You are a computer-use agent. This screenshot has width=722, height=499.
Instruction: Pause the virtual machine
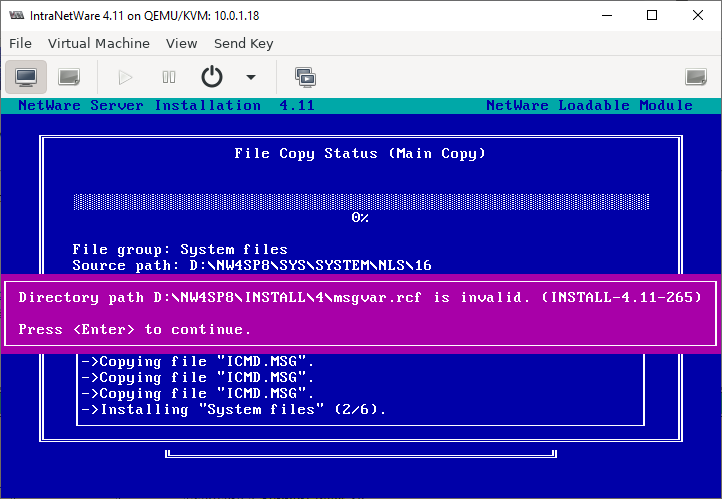(169, 77)
